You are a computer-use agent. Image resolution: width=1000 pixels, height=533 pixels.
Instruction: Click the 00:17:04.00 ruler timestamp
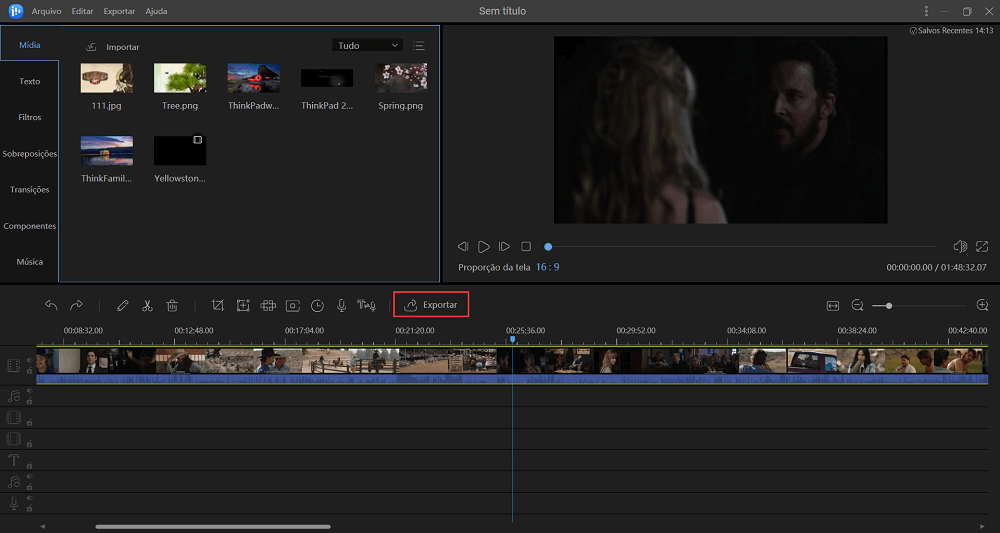click(304, 331)
